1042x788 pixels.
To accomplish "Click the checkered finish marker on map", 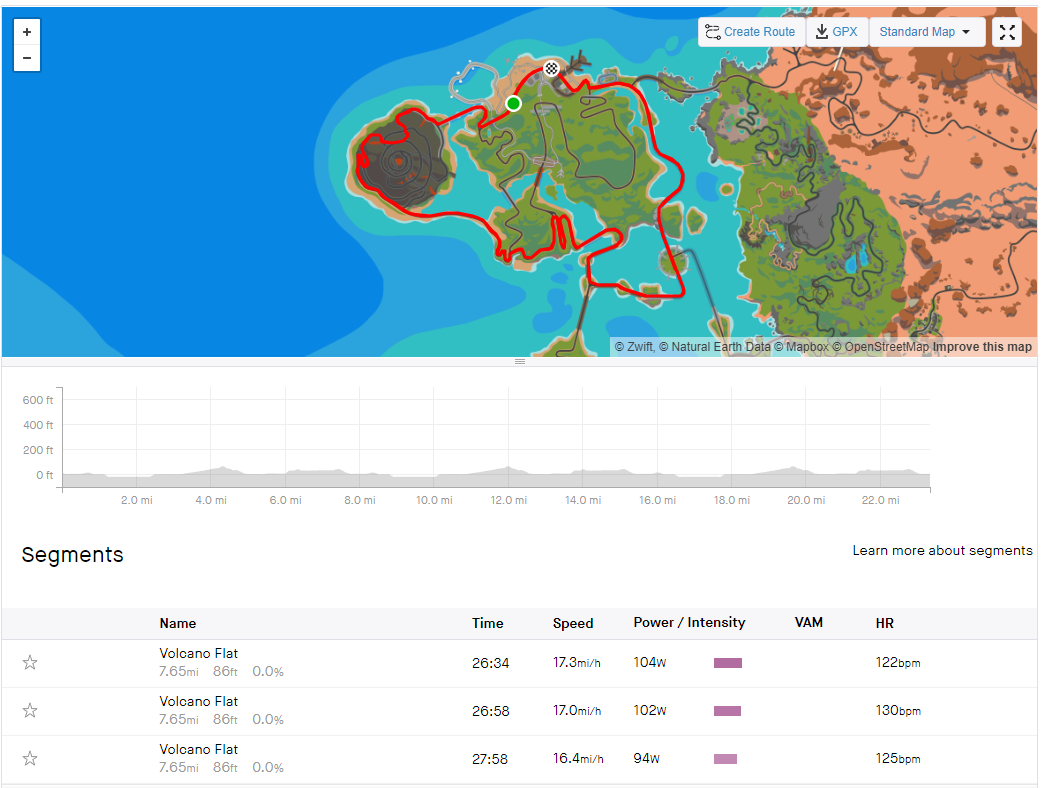I will [x=552, y=68].
